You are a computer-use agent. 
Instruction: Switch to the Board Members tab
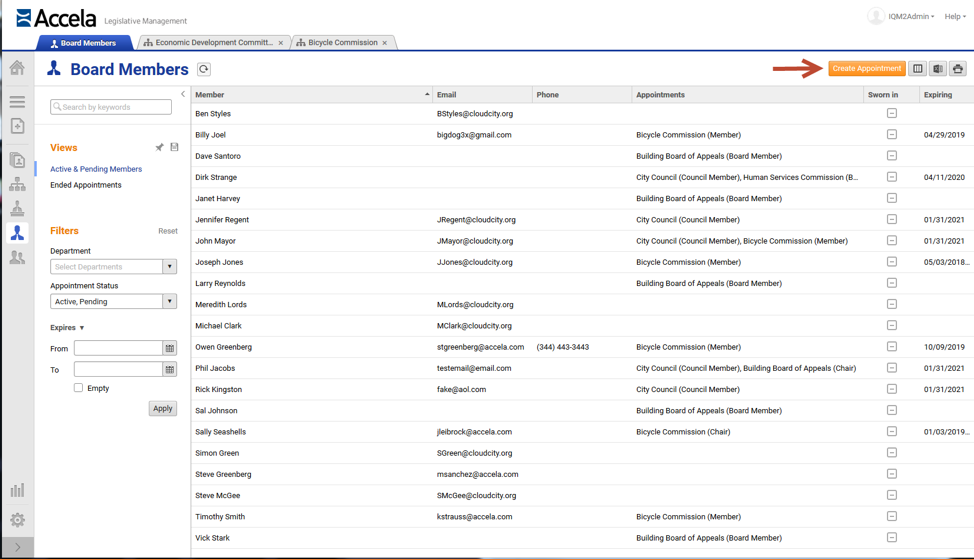(x=84, y=43)
